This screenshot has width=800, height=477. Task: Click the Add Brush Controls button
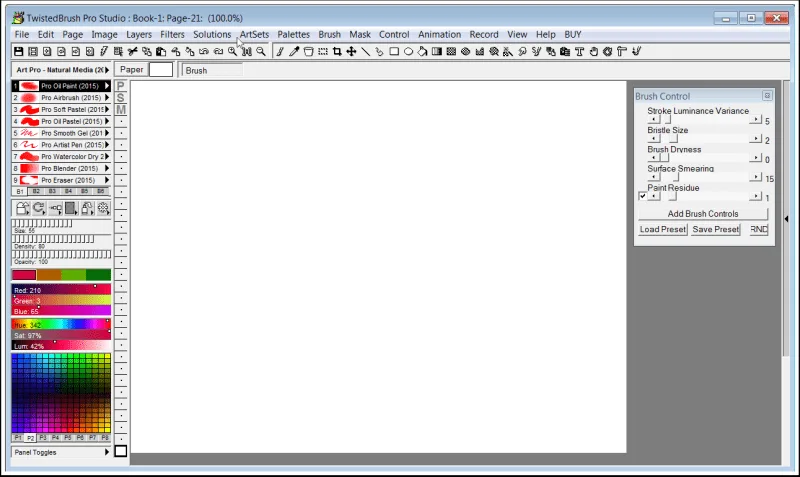point(703,214)
